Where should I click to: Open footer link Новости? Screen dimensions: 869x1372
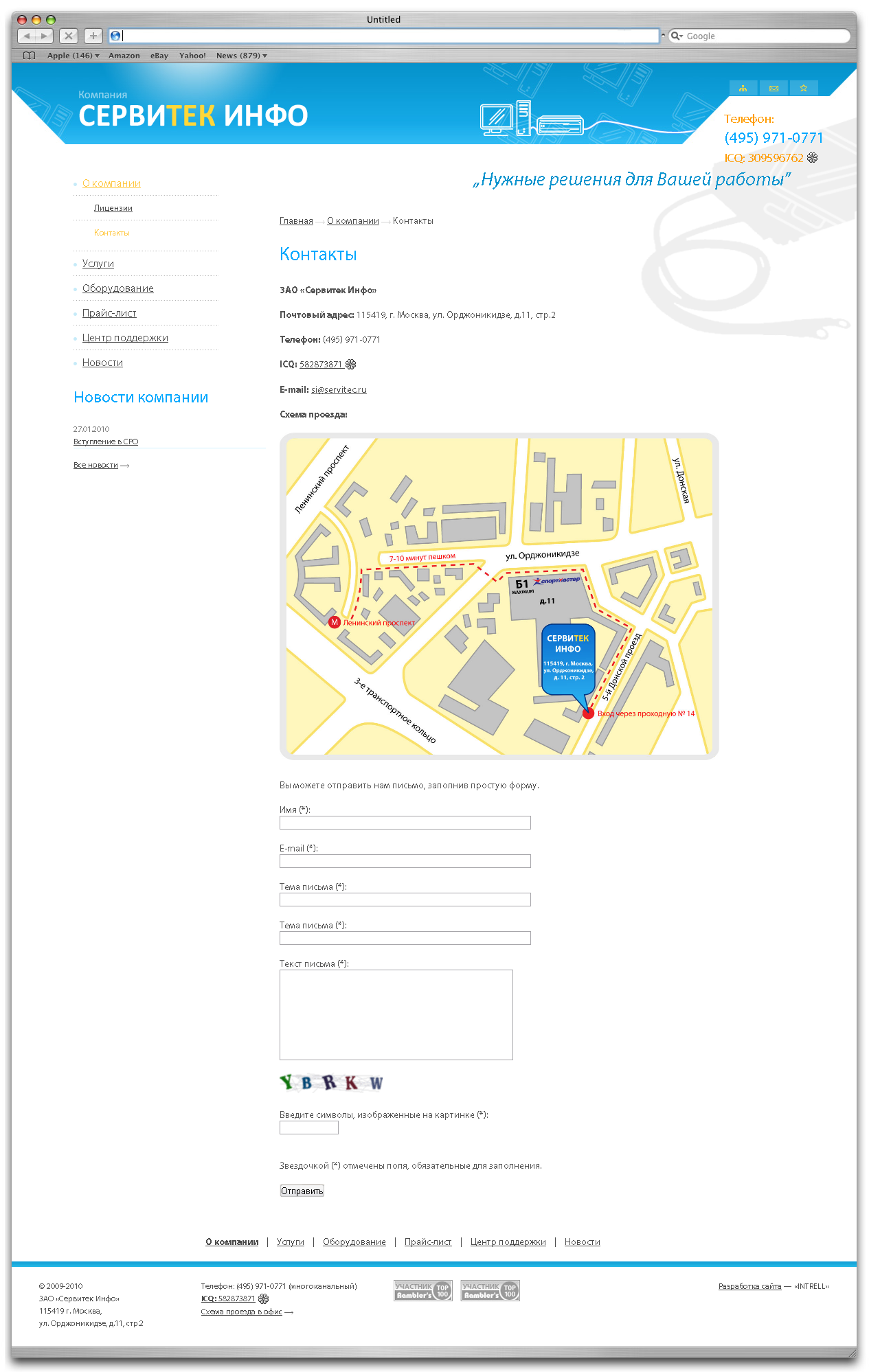[x=583, y=1242]
